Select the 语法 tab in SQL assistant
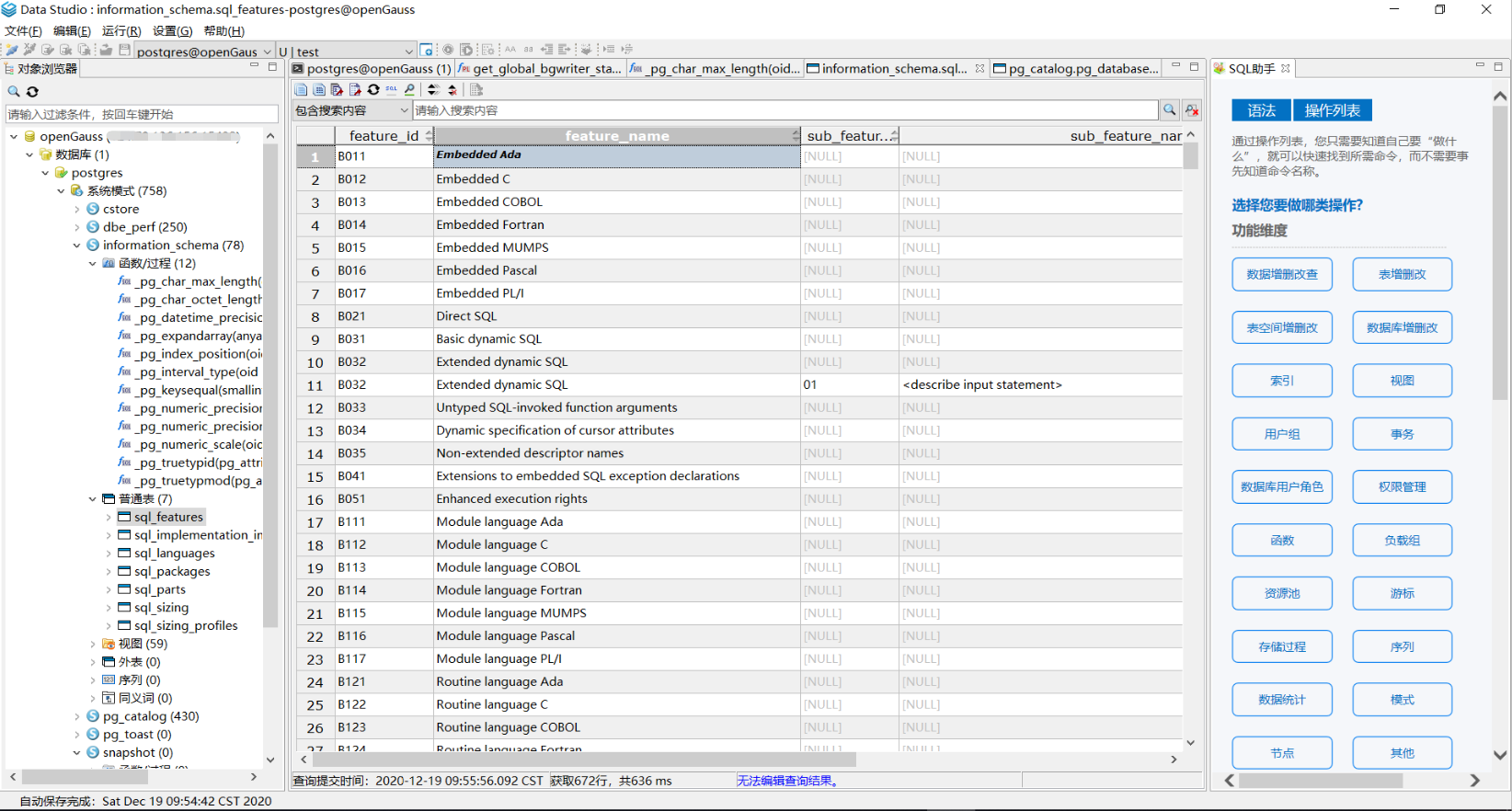The height and width of the screenshot is (811, 1512). click(x=1261, y=110)
